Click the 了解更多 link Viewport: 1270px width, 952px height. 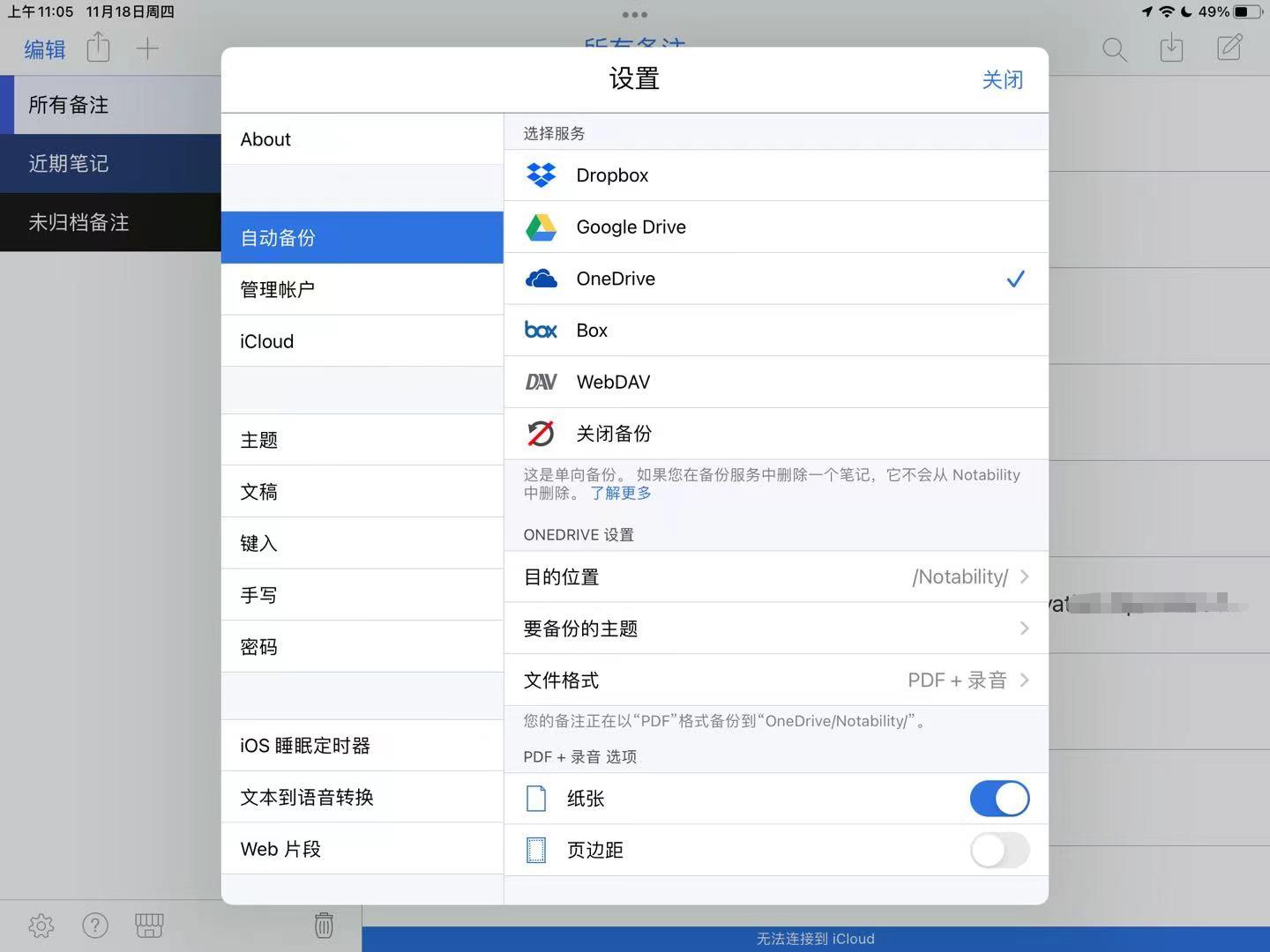[x=620, y=493]
